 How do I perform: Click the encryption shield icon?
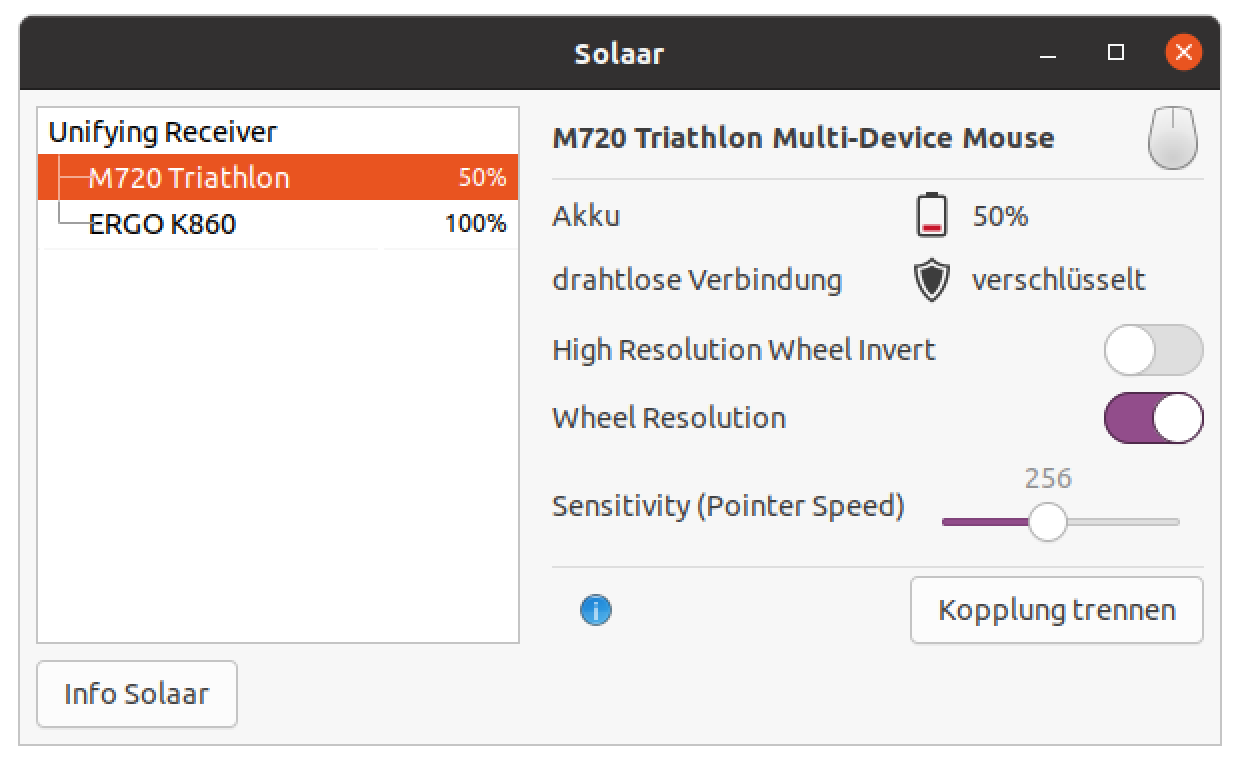click(x=931, y=281)
